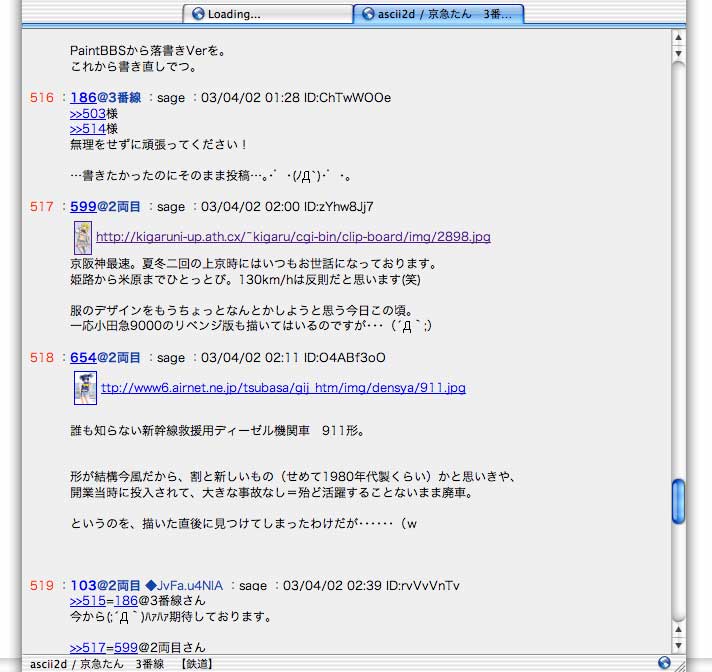This screenshot has height=672, width=712.
Task: Follow the >>514 reply anchor
Action: (x=88, y=129)
